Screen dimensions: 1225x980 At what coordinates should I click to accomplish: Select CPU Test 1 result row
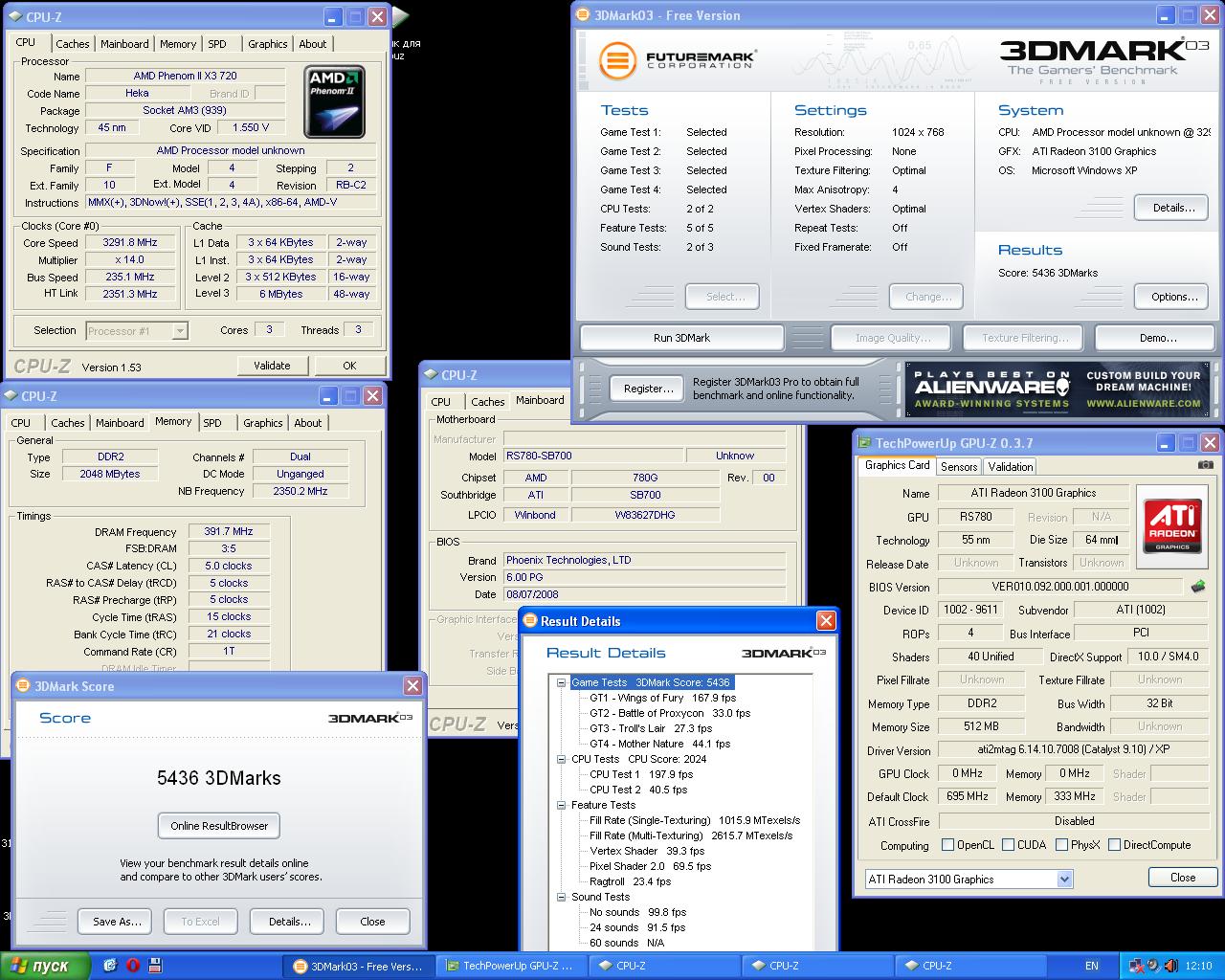[641, 774]
